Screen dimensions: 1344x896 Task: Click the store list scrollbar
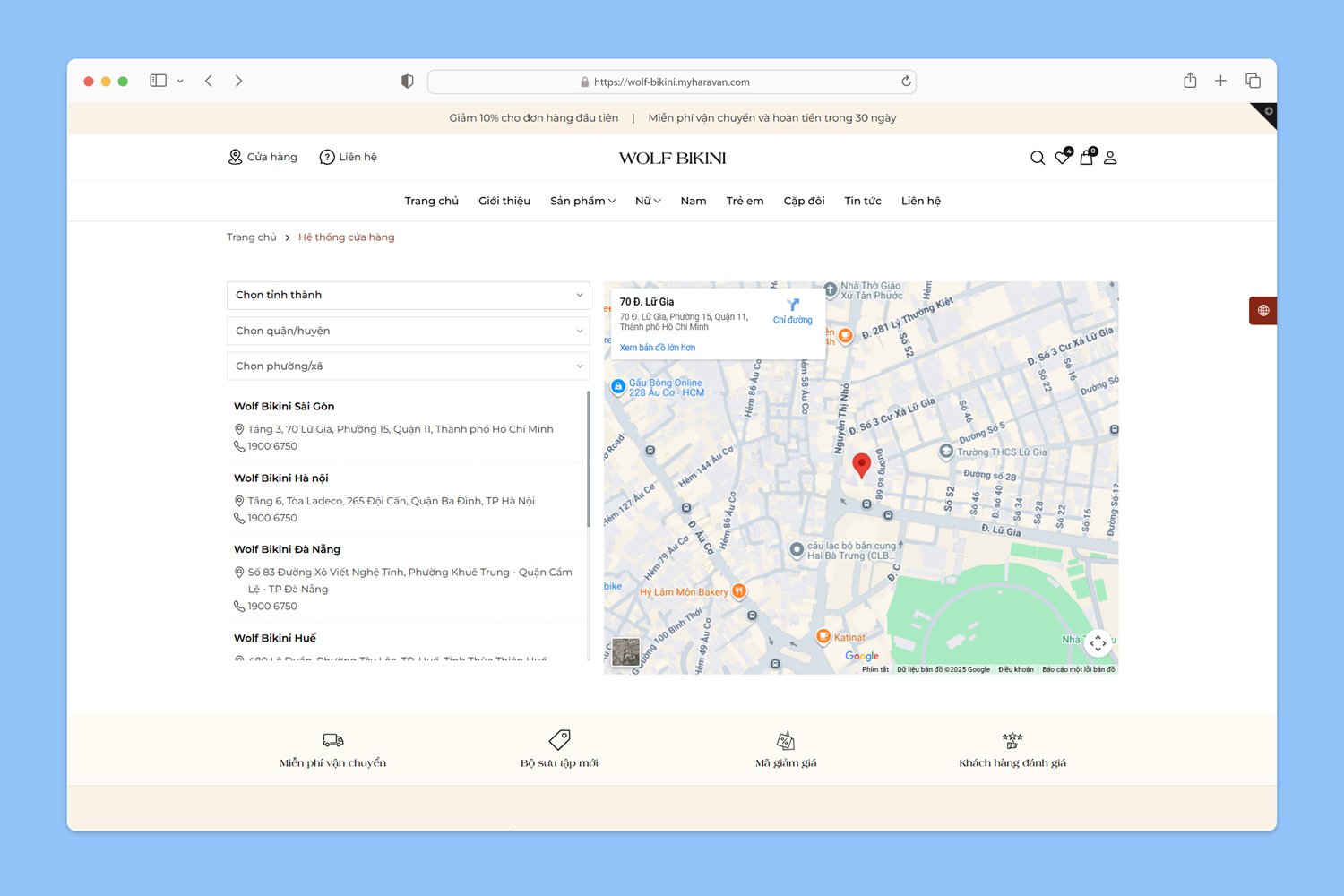point(589,457)
